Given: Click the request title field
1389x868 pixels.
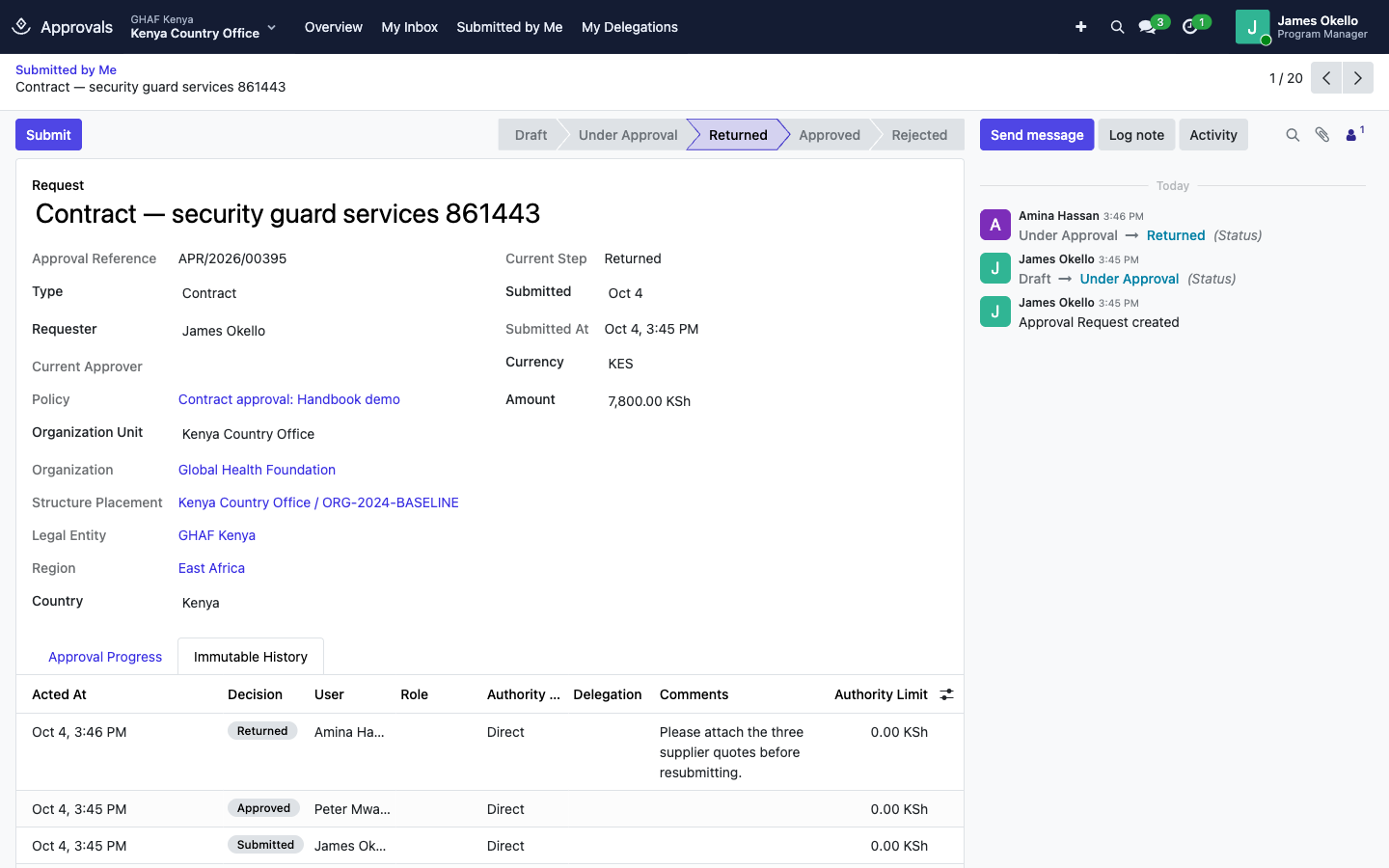Looking at the screenshot, I should click(490, 213).
